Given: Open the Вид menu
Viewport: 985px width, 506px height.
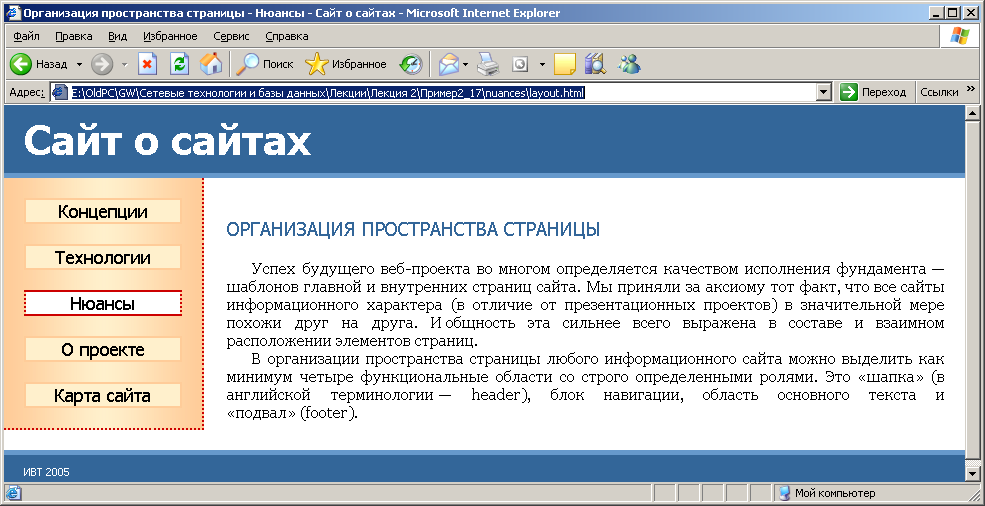Looking at the screenshot, I should 117,36.
